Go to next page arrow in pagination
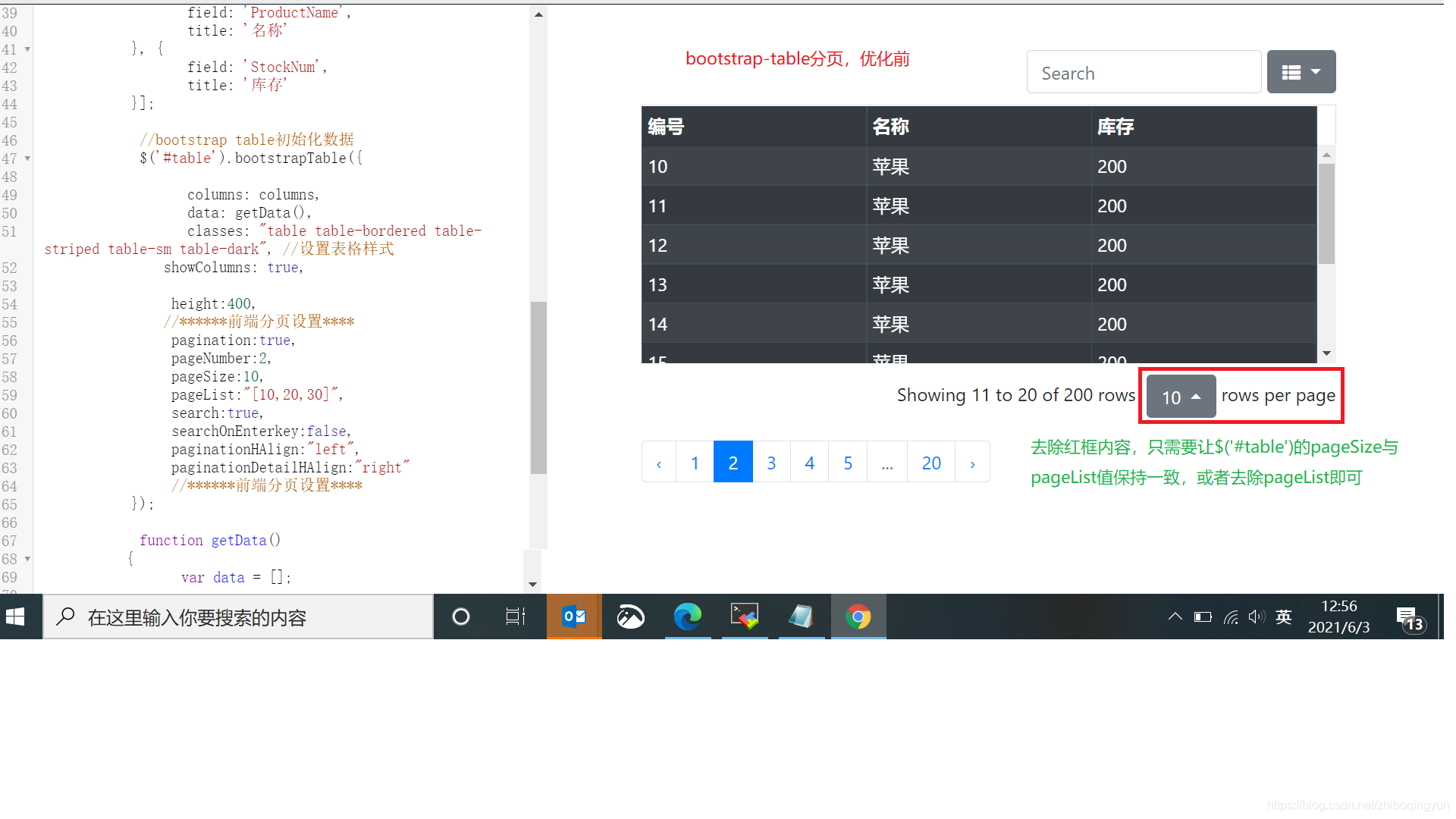The image size is (1456, 819). 973,462
